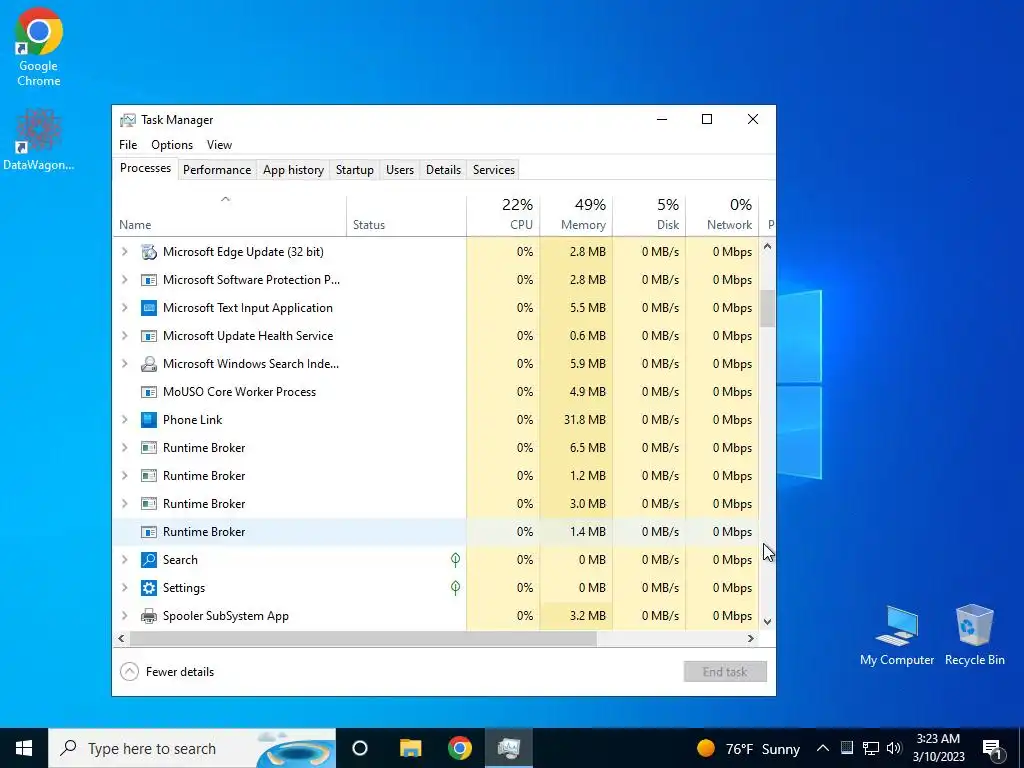Expand Microsoft Edge Update process group
The width and height of the screenshot is (1024, 768).
125,251
